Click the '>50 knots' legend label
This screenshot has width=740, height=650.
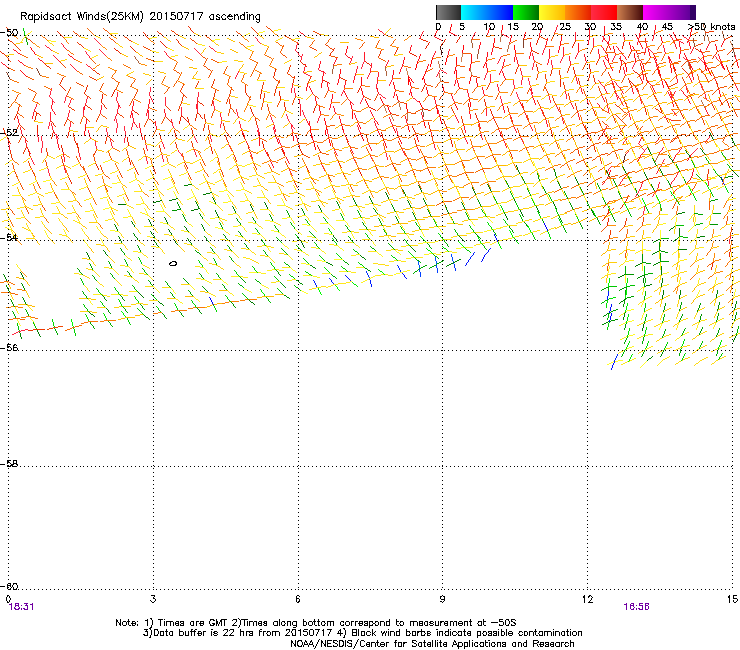(711, 27)
